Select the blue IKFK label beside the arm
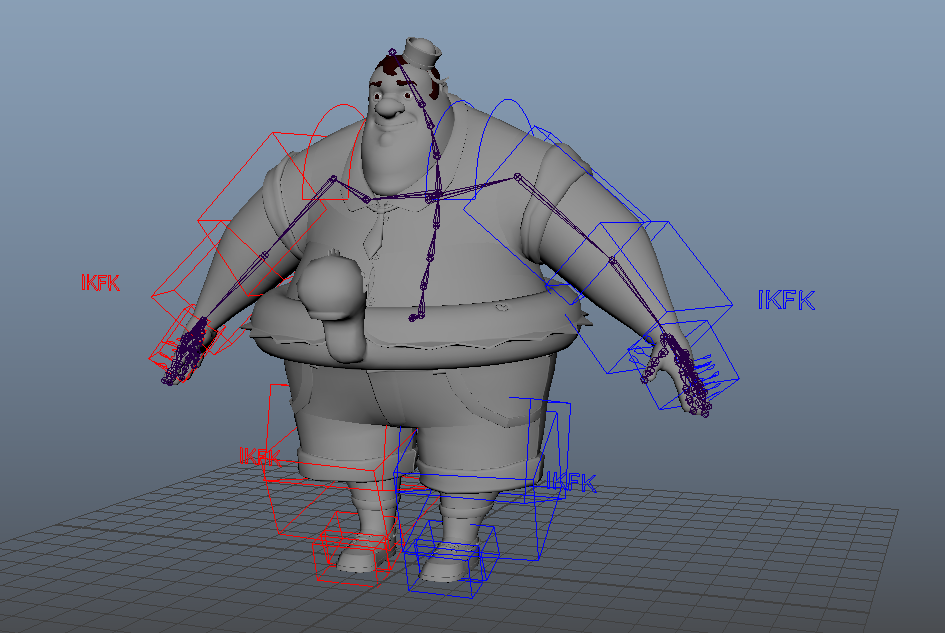 786,300
